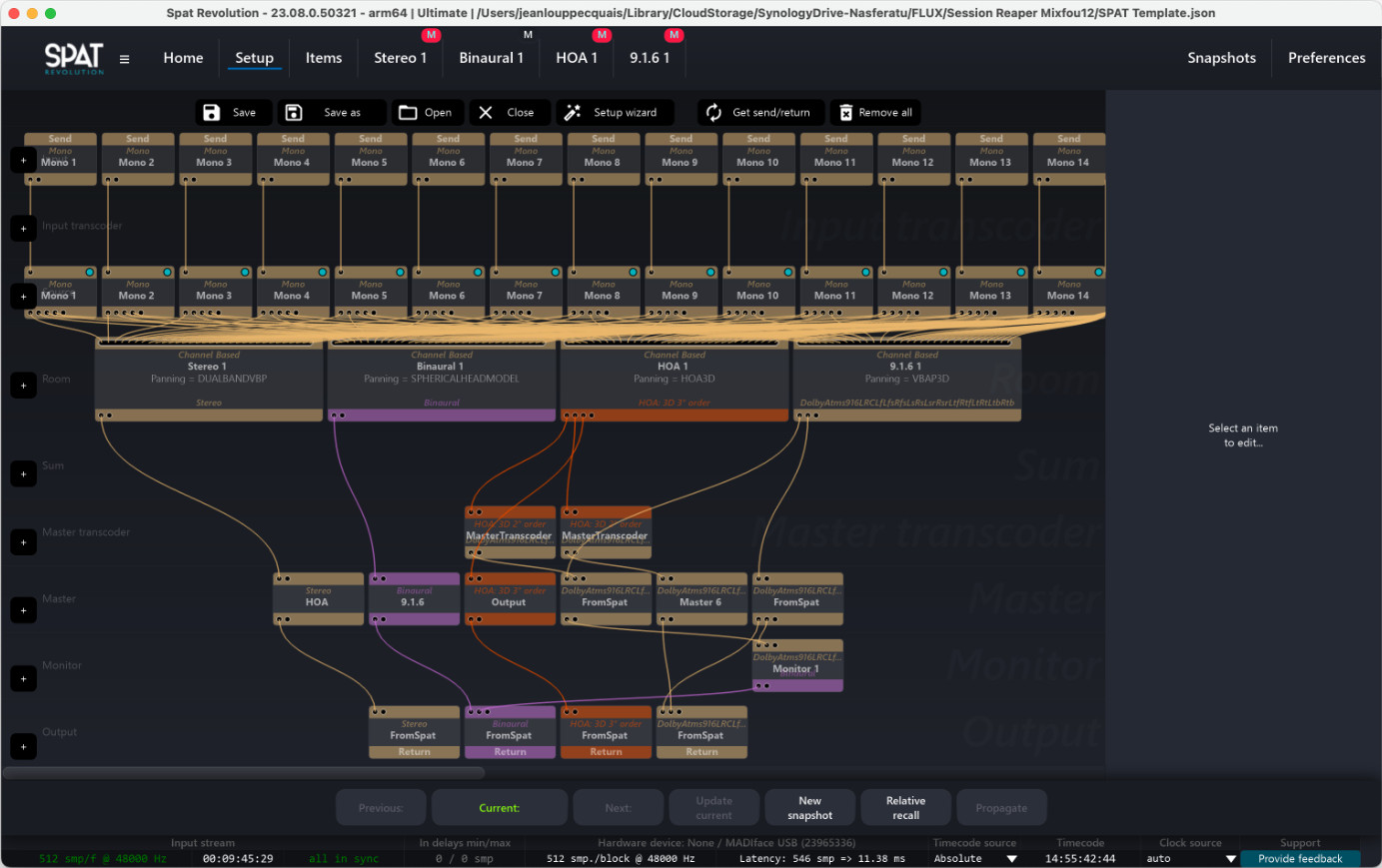
Task: Select the Stereo 1 DUALBANDVBP room block
Action: (x=209, y=380)
